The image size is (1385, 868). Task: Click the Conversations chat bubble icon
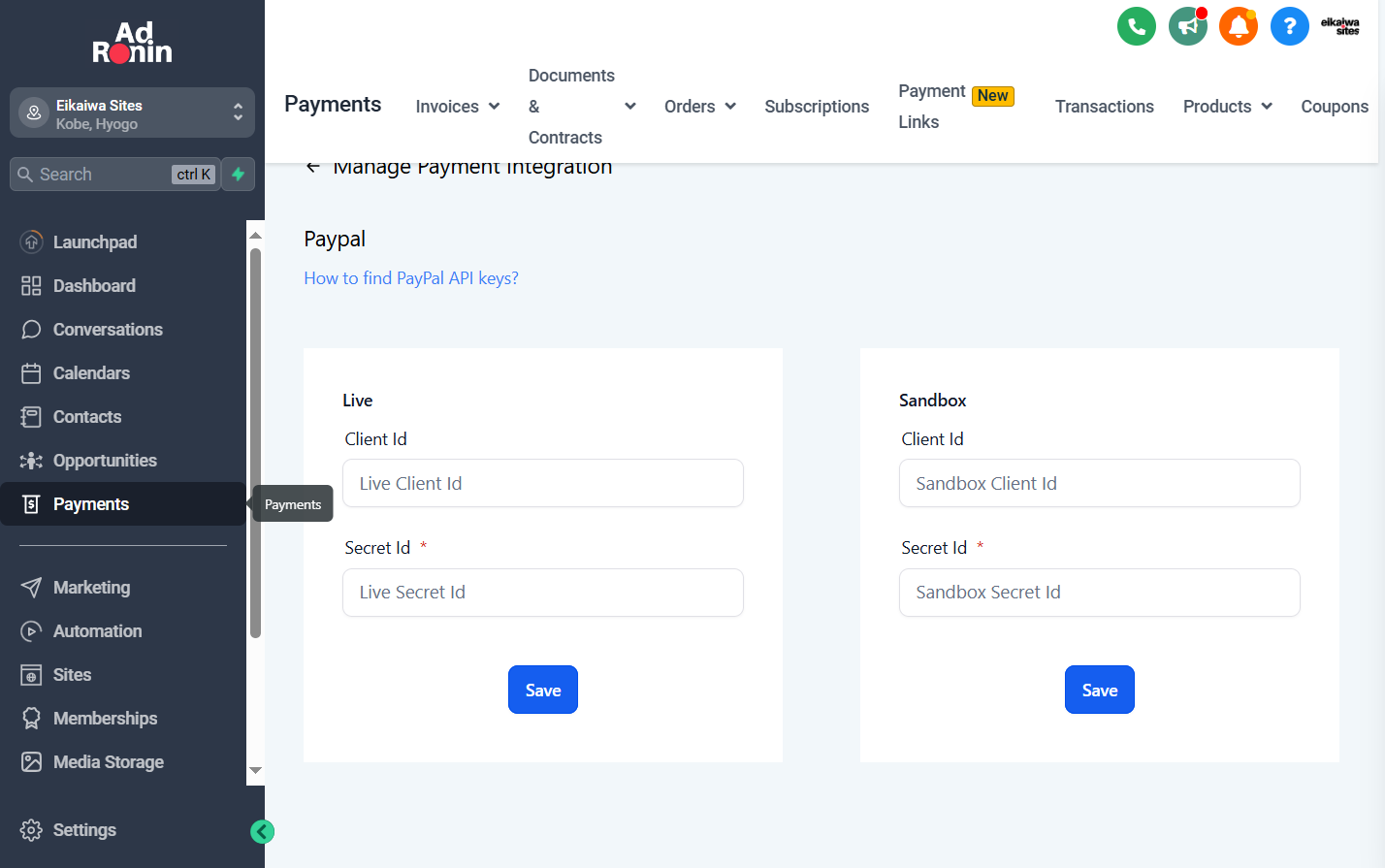[31, 329]
